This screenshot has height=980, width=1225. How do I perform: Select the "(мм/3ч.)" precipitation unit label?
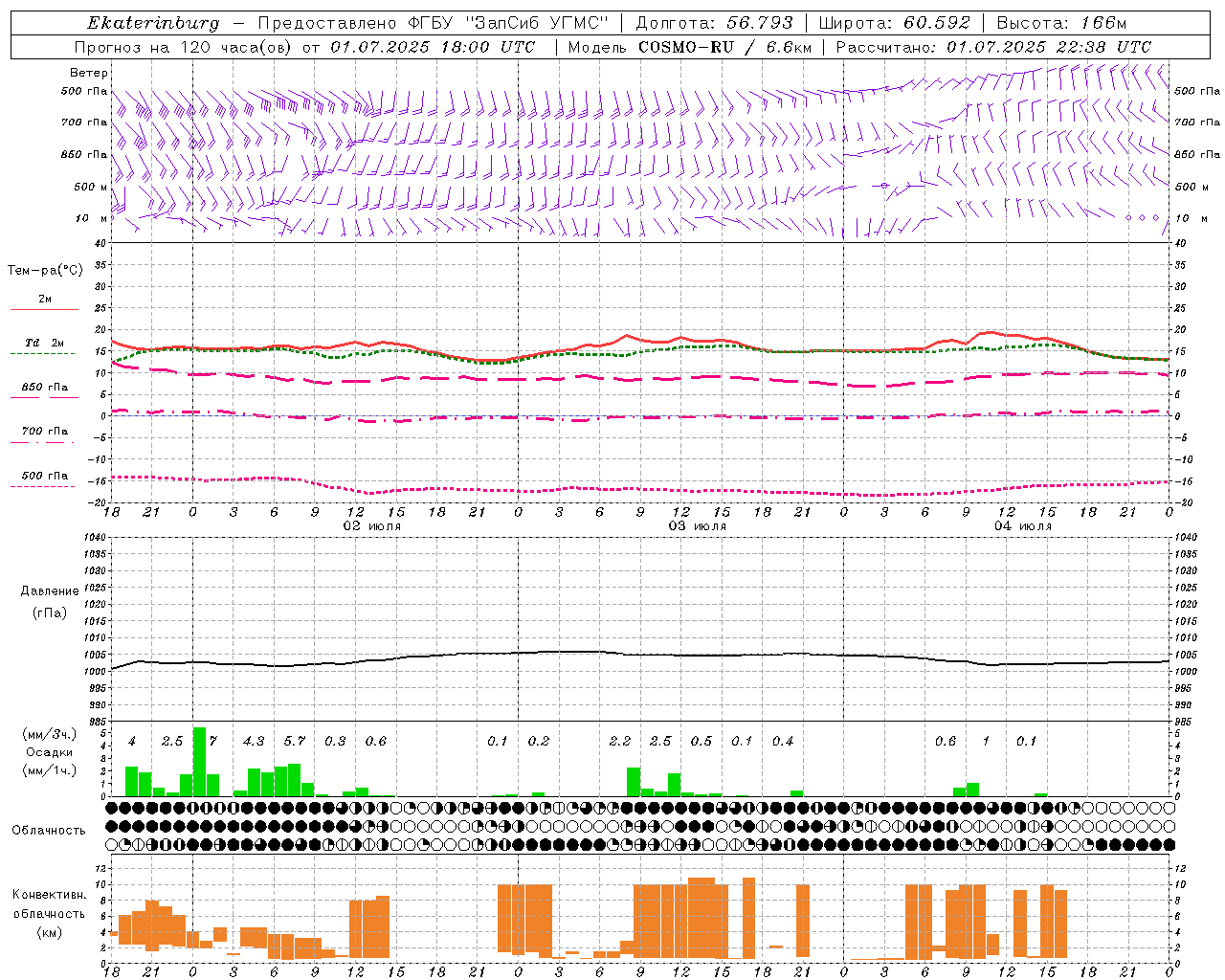(50, 734)
